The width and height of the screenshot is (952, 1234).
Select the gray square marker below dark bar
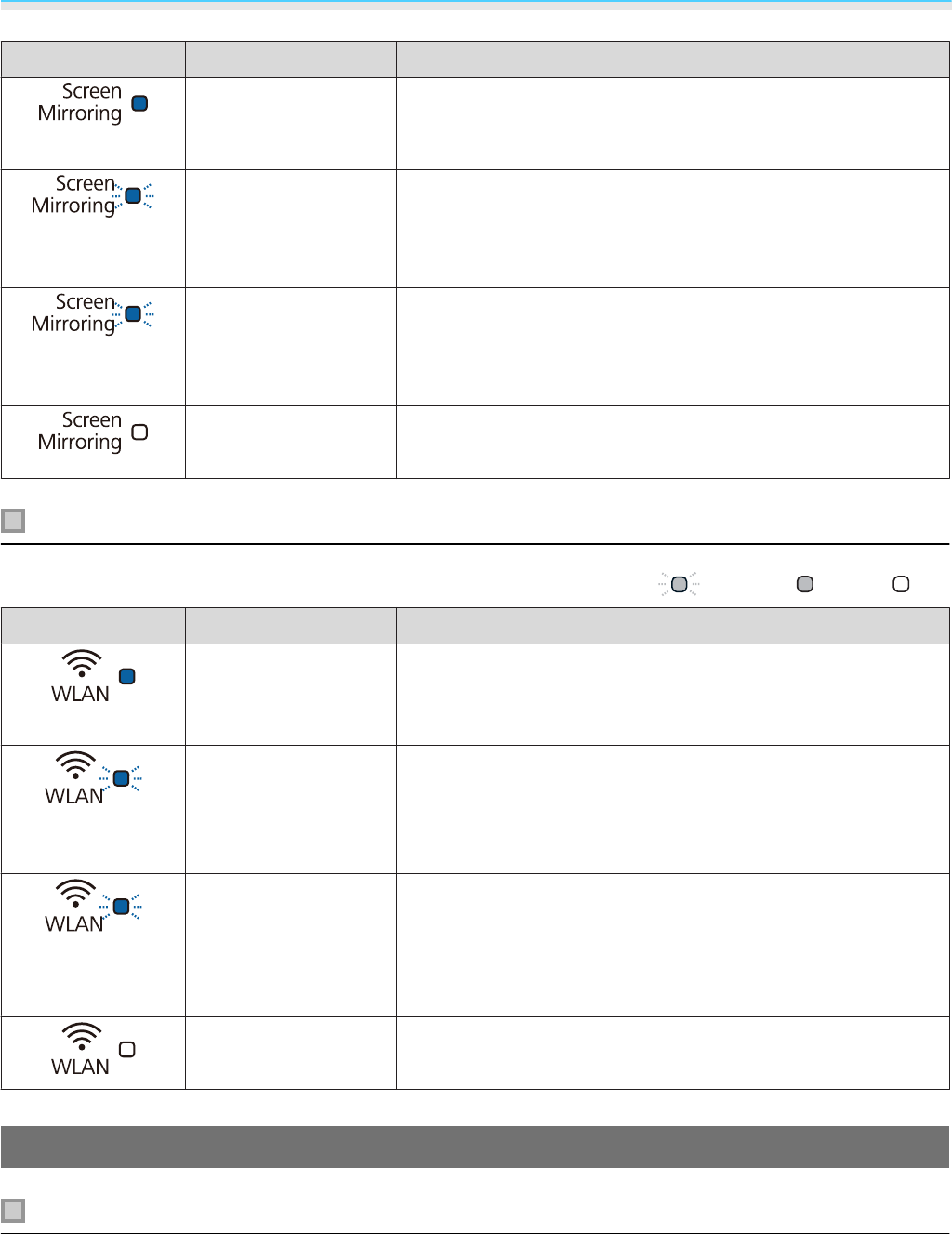tap(13, 1210)
